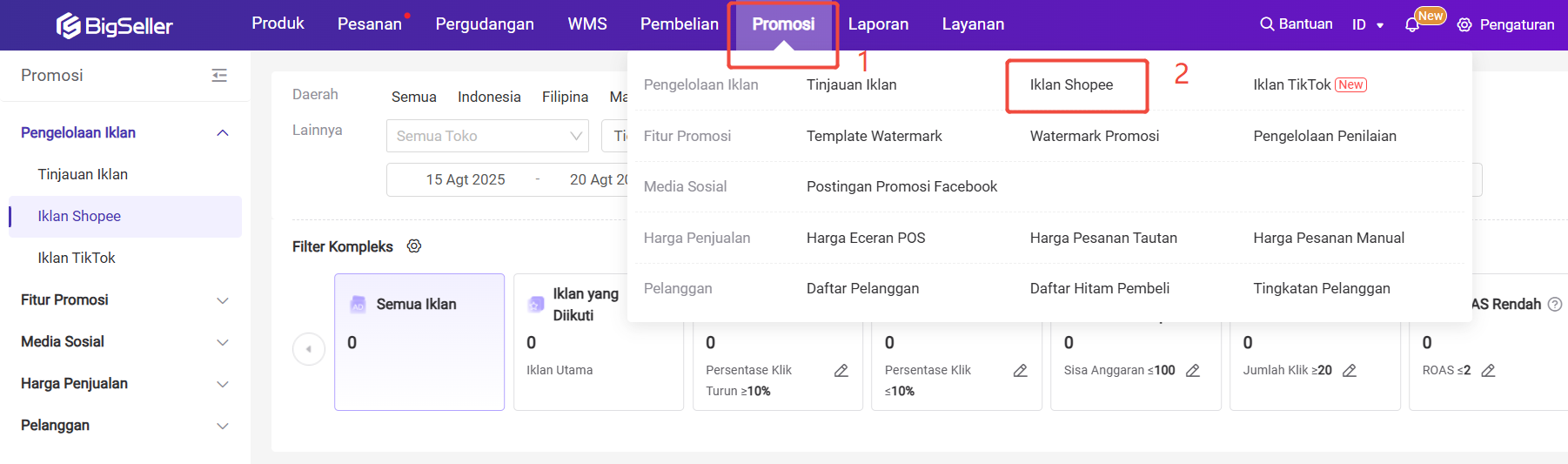Click the Pengelolaan Iklan menu category label
This screenshot has height=464, width=1568.
tap(700, 84)
